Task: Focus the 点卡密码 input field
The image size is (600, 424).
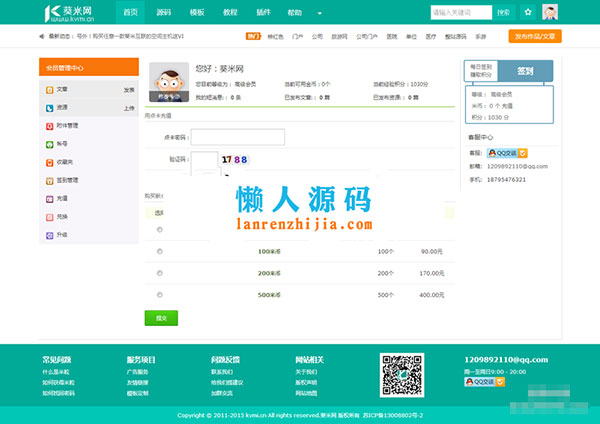Action: (x=238, y=137)
